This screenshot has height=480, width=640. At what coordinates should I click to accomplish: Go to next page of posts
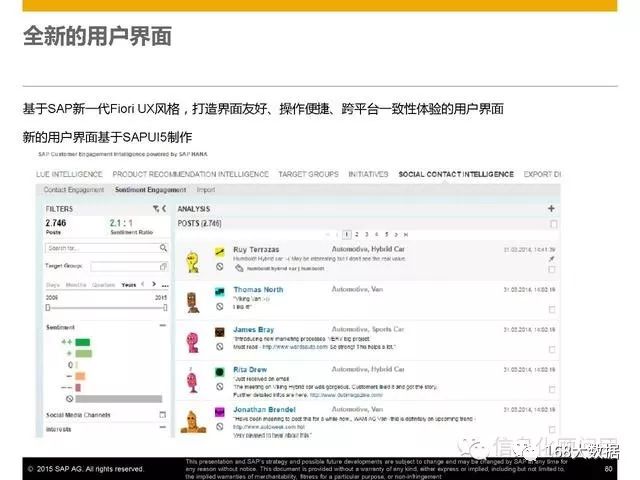(x=396, y=234)
